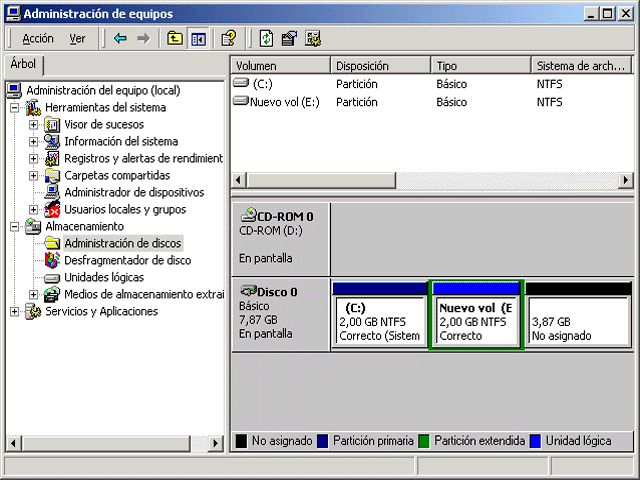Select Administrador de dispositivos tree label
This screenshot has width=640, height=480.
(x=134, y=192)
